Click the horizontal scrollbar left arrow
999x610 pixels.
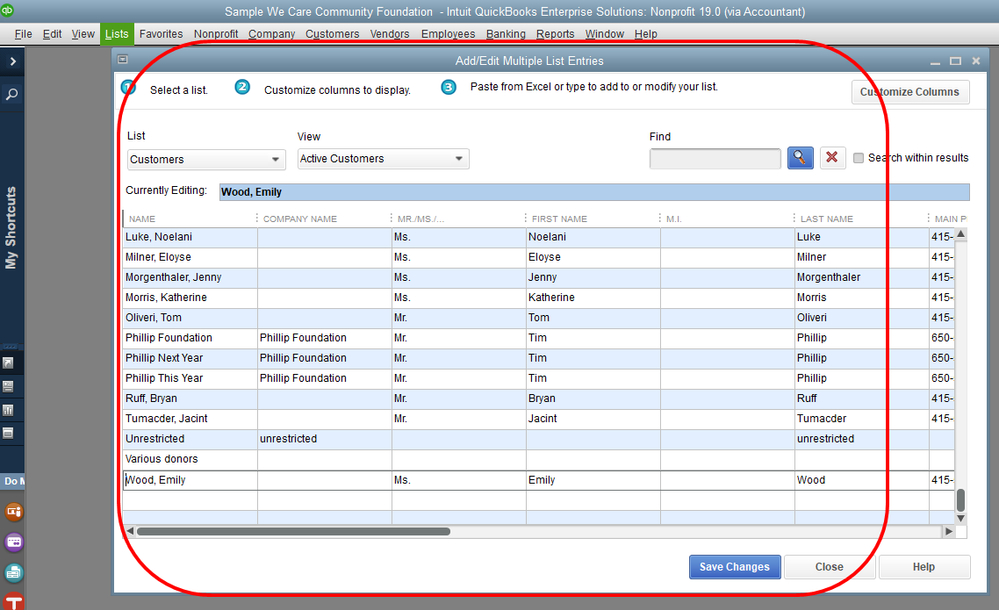tap(129, 531)
